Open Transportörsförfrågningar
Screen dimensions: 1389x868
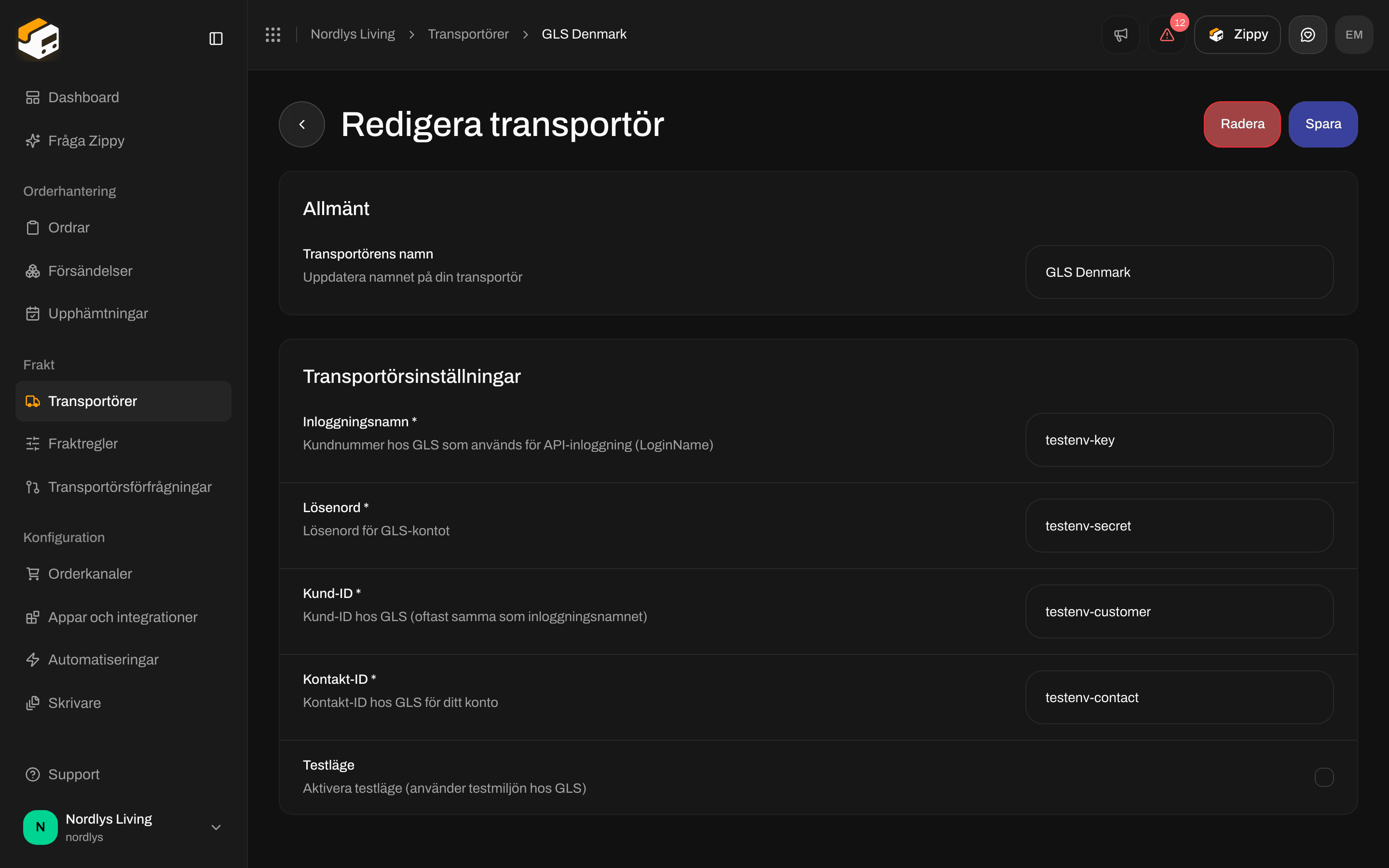pyautogui.click(x=123, y=487)
